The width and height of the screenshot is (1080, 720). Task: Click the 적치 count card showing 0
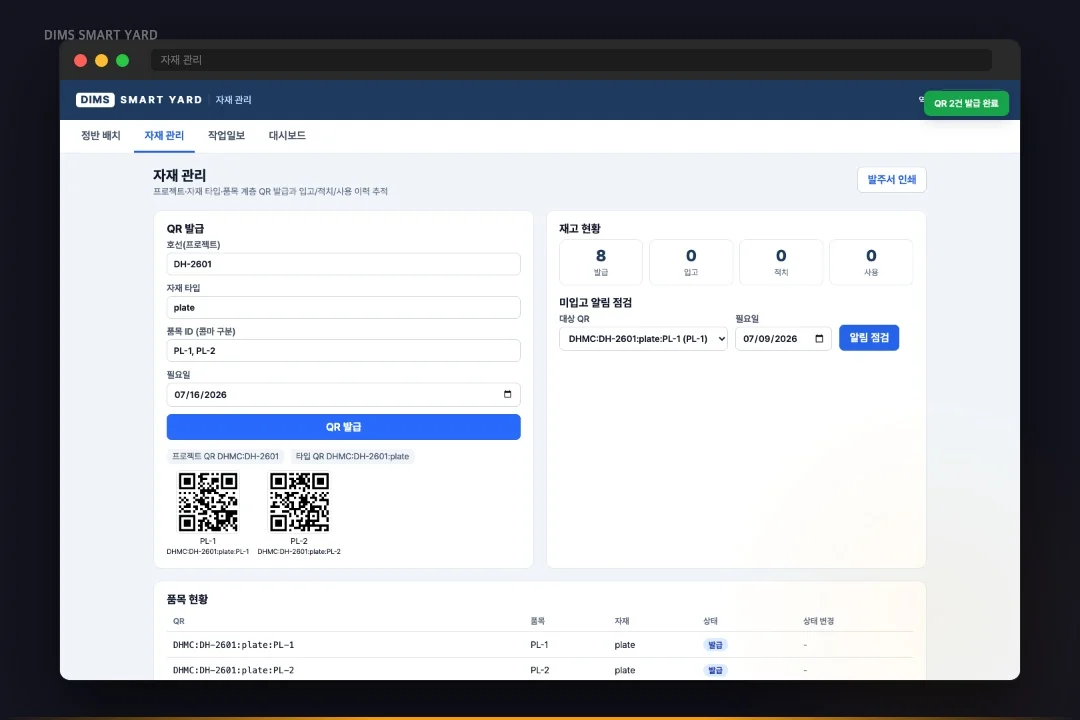coord(781,262)
